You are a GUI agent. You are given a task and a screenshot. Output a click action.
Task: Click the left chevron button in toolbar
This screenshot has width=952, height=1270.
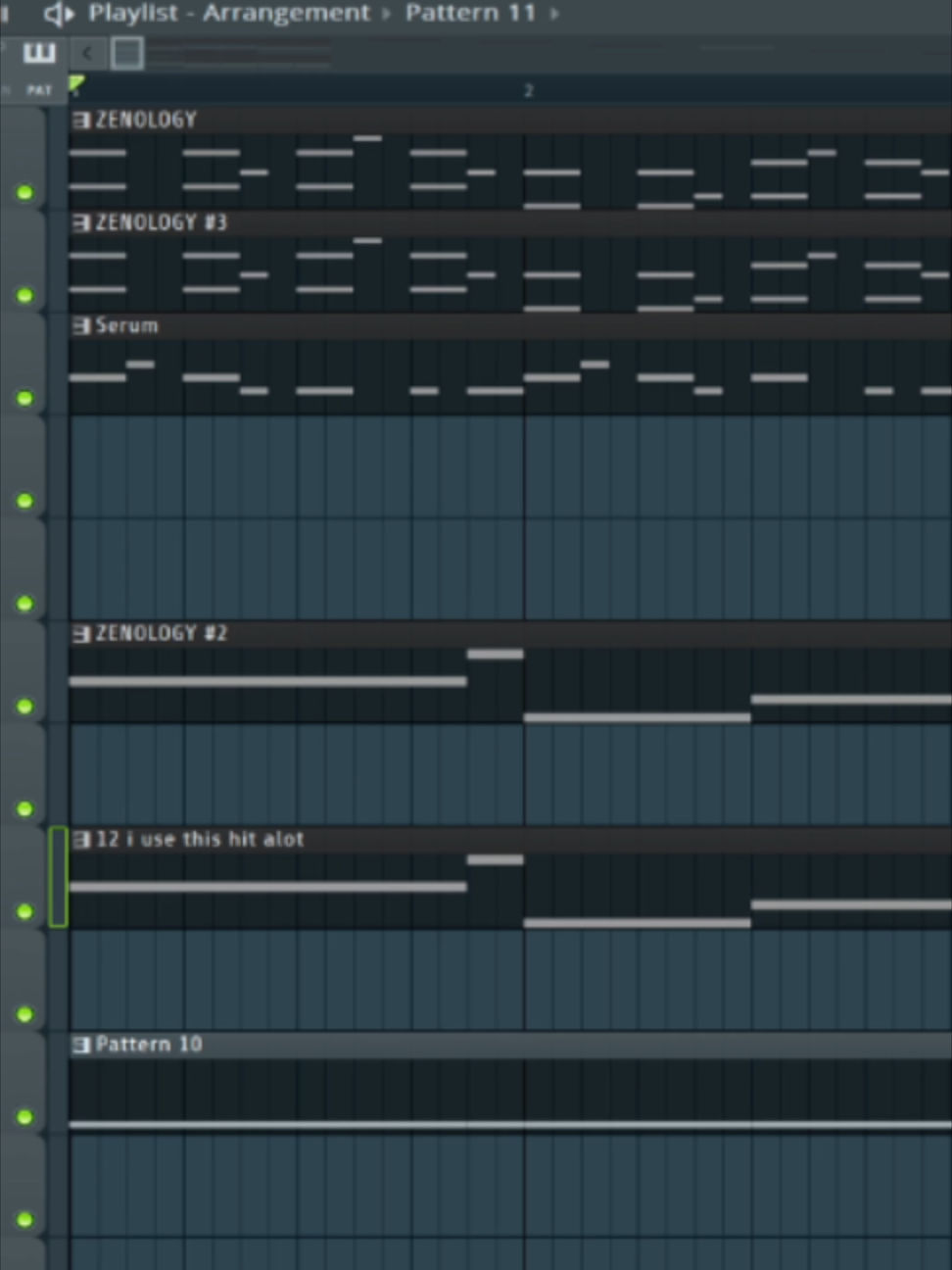click(87, 53)
